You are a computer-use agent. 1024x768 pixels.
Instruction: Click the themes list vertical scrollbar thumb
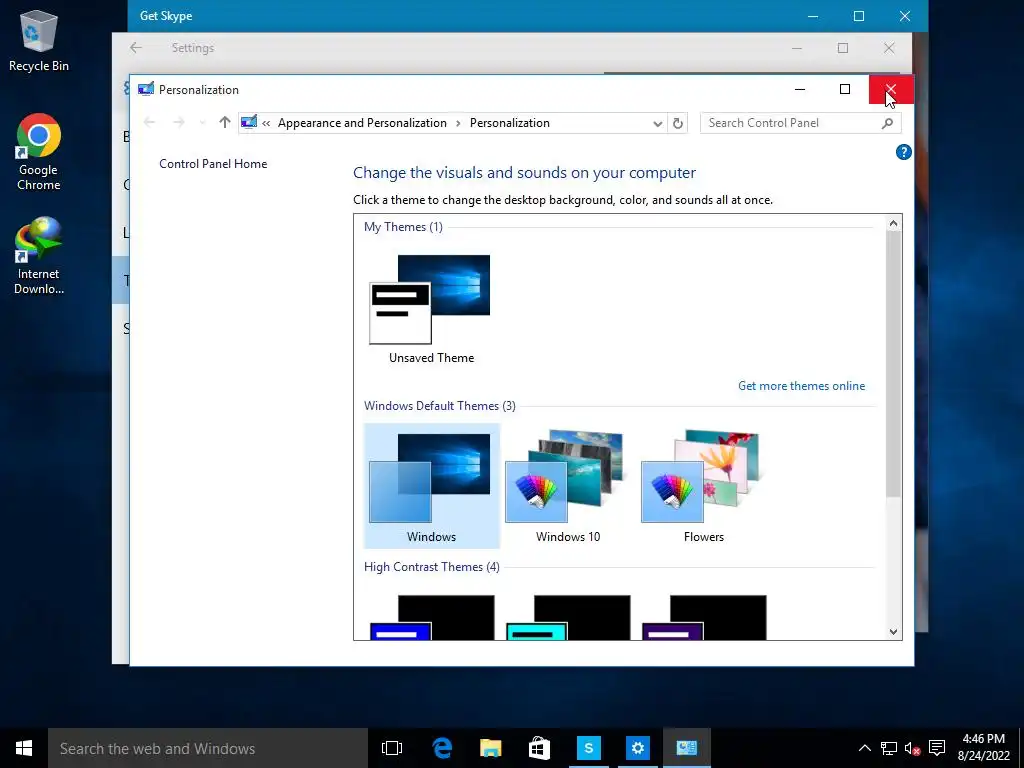(893, 364)
